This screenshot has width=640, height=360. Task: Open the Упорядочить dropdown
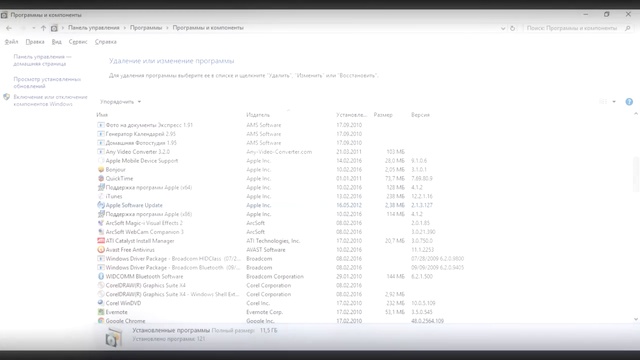pyautogui.click(x=120, y=102)
